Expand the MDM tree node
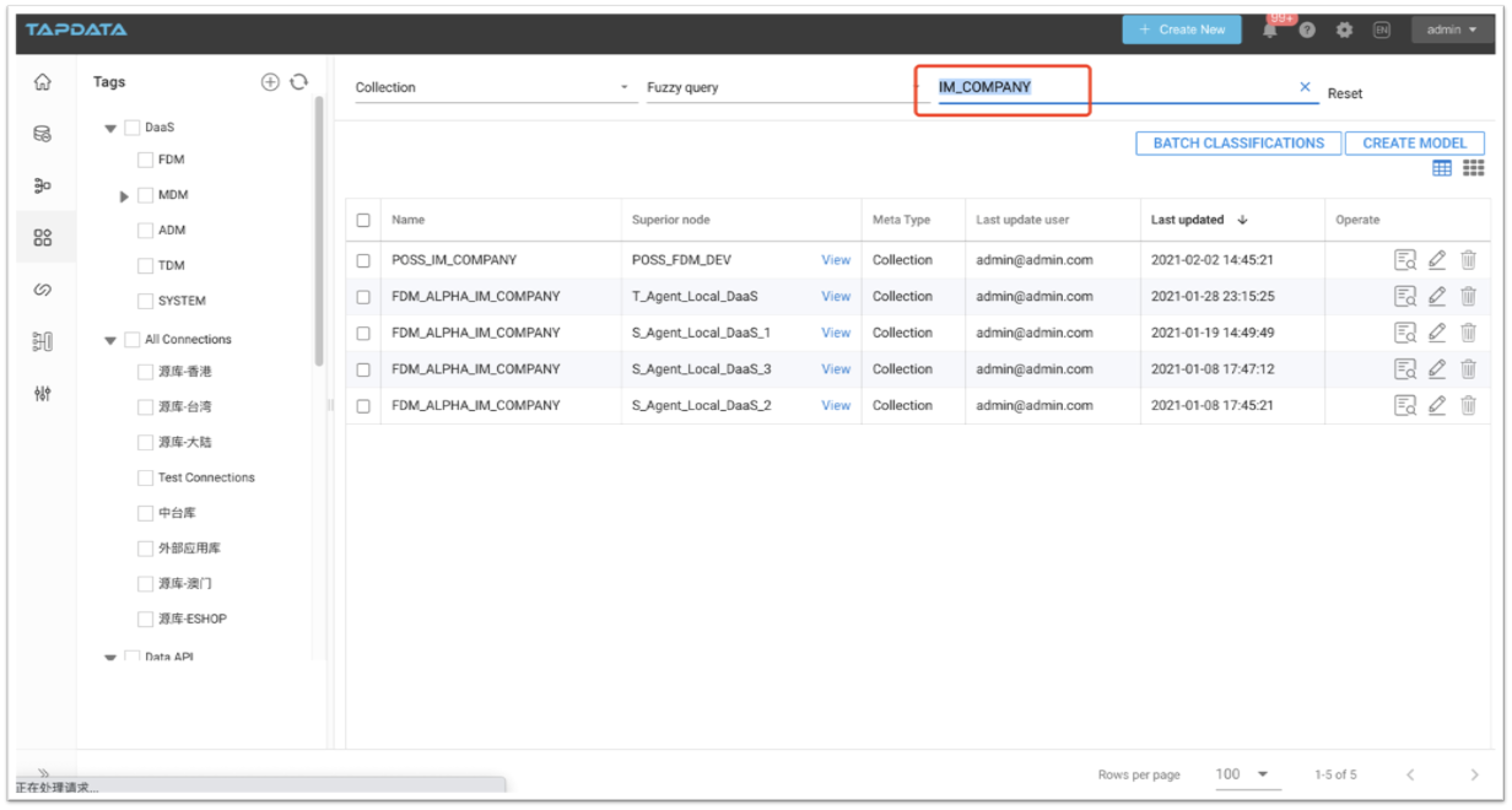1512x810 pixels. coord(124,196)
